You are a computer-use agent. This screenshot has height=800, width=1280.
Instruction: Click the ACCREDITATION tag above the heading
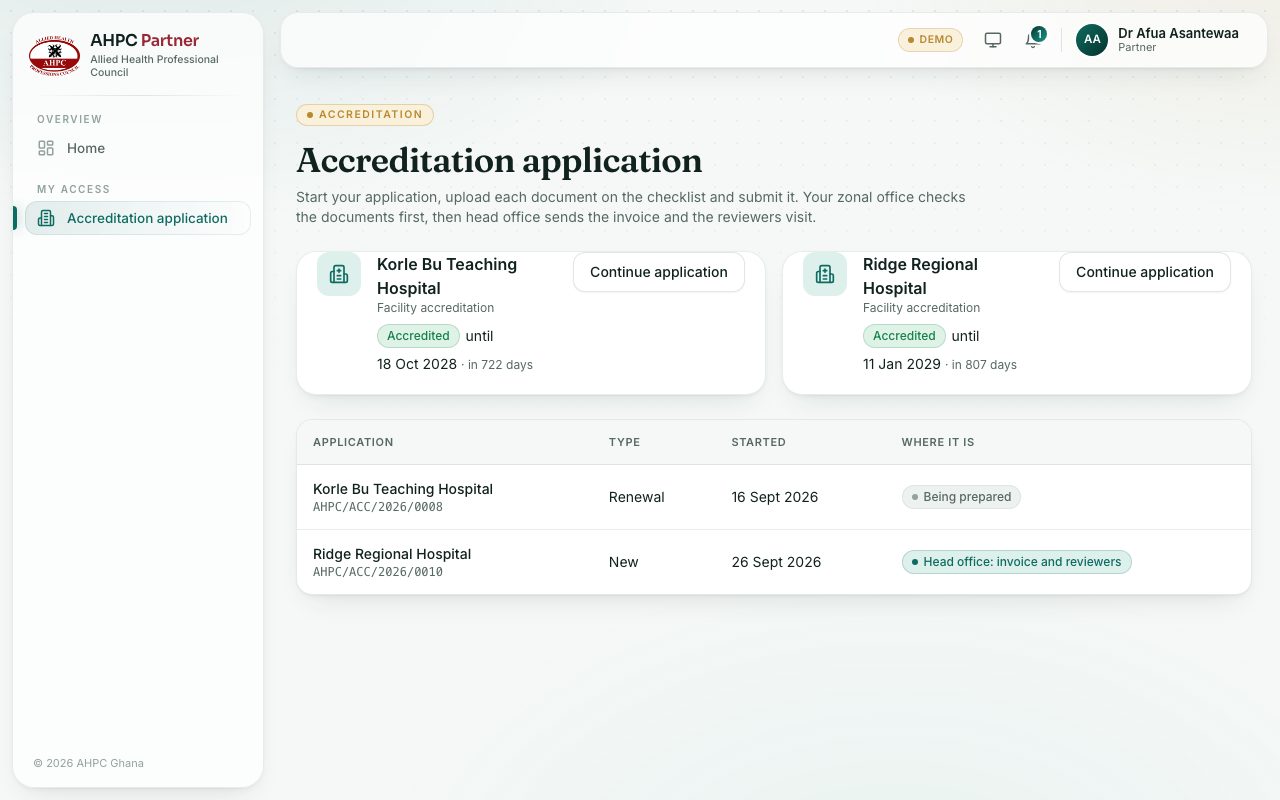point(365,115)
